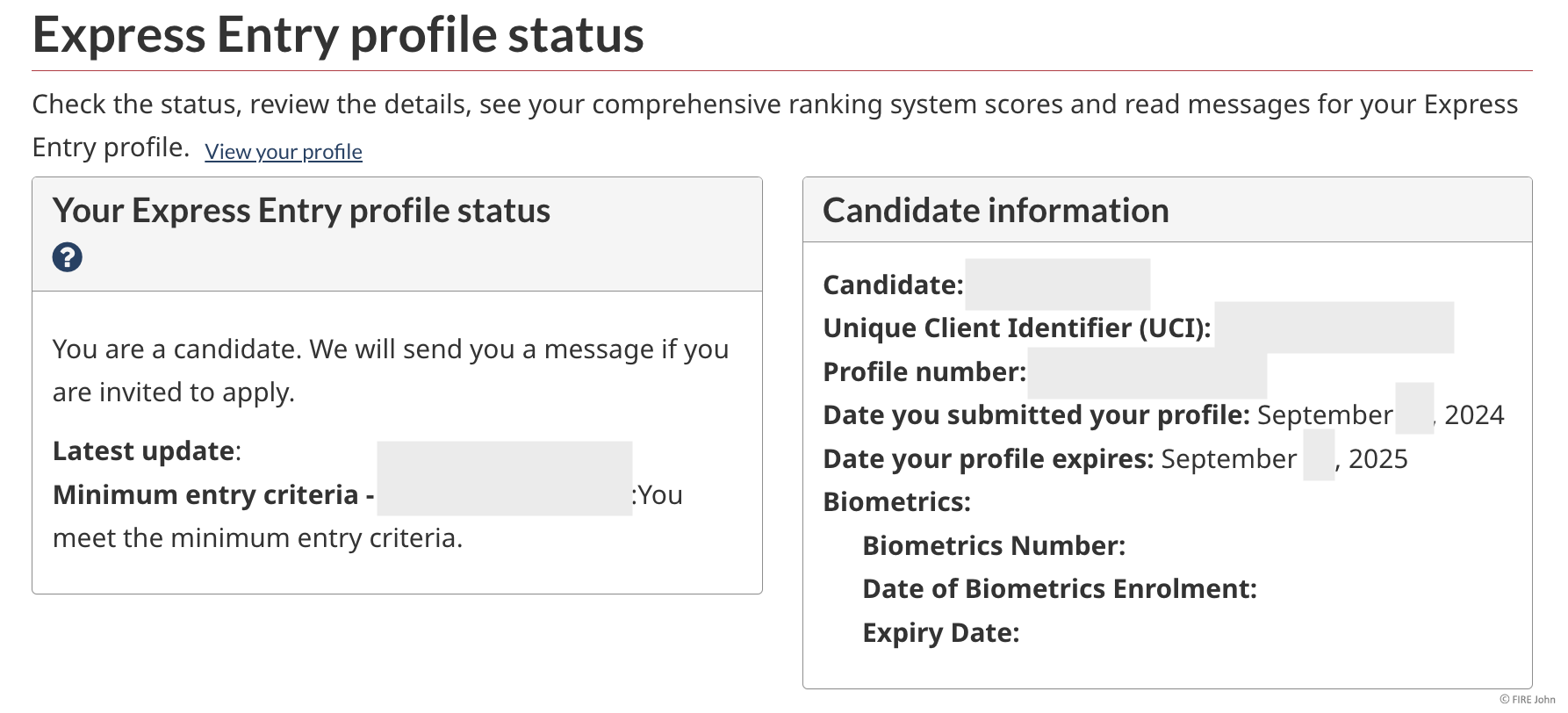Click the Candidate information panel heading

pyautogui.click(x=996, y=211)
